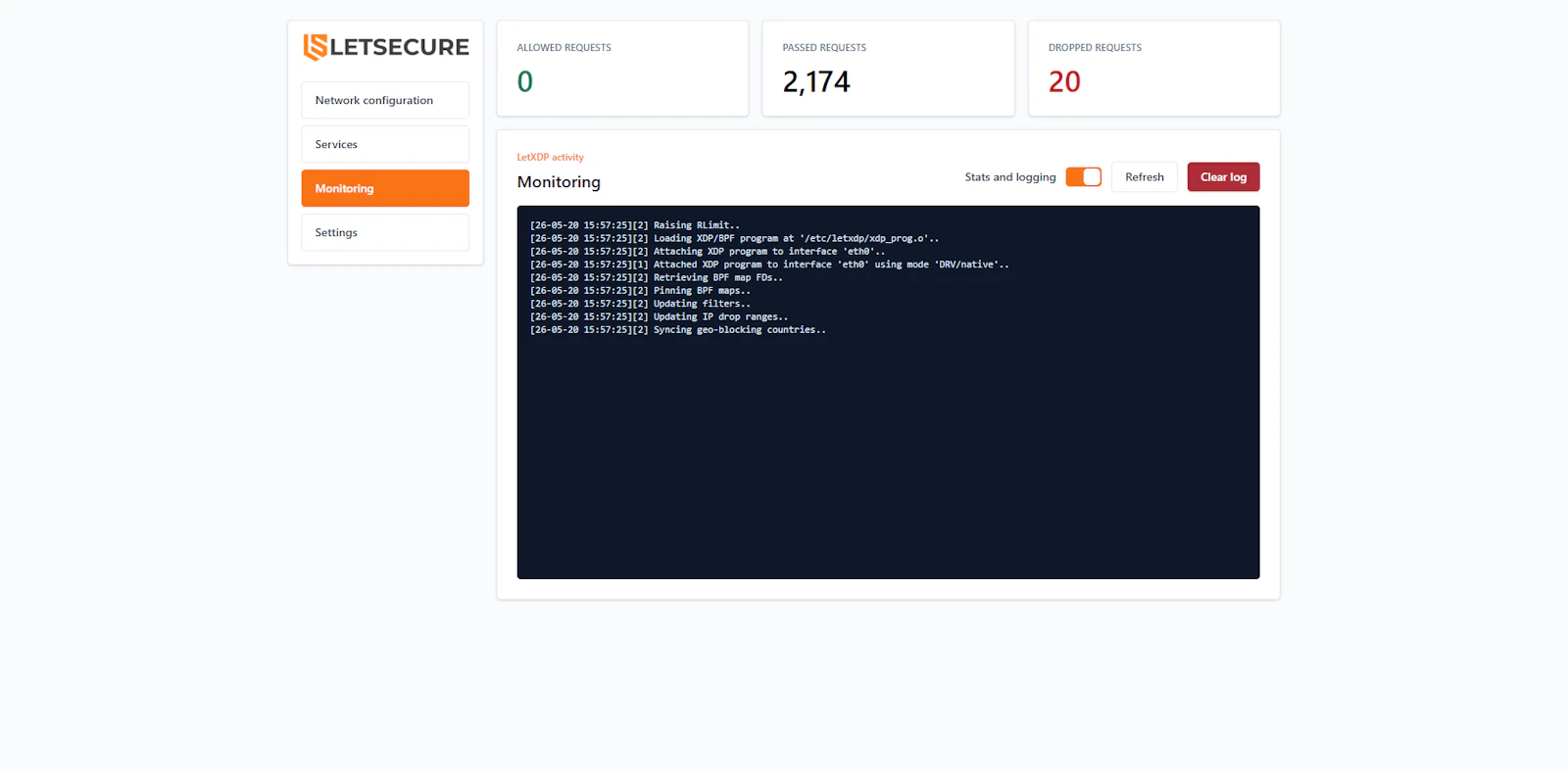Screen dimensions: 1568x772
Task: Select the Passed Requests value 2,174
Action: (x=816, y=81)
